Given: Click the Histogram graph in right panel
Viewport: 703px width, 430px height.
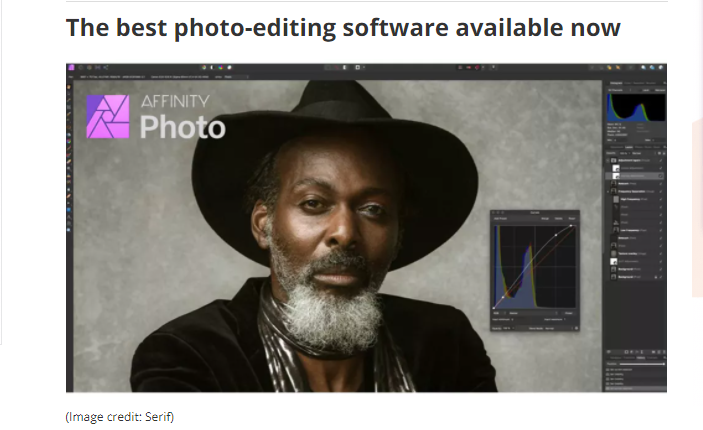Looking at the screenshot, I should (x=632, y=104).
